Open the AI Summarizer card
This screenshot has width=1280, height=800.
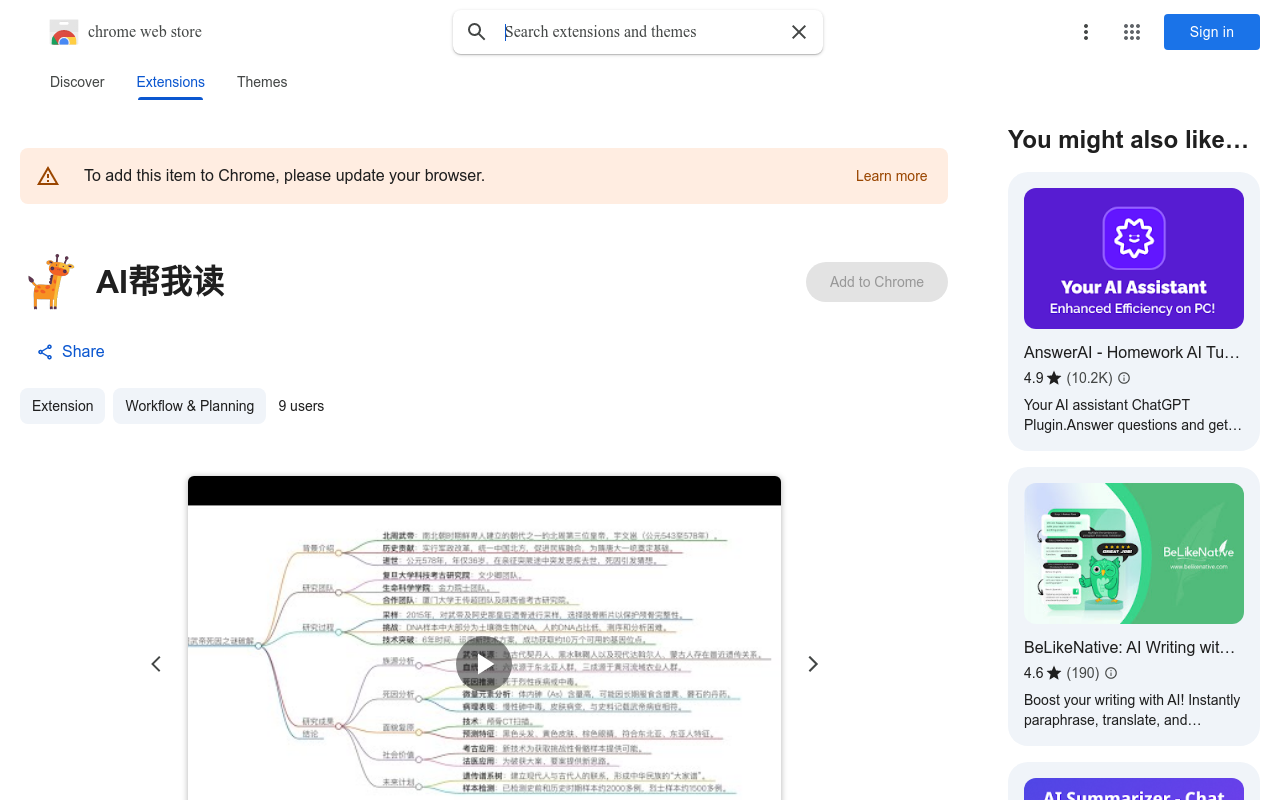pos(1134,781)
